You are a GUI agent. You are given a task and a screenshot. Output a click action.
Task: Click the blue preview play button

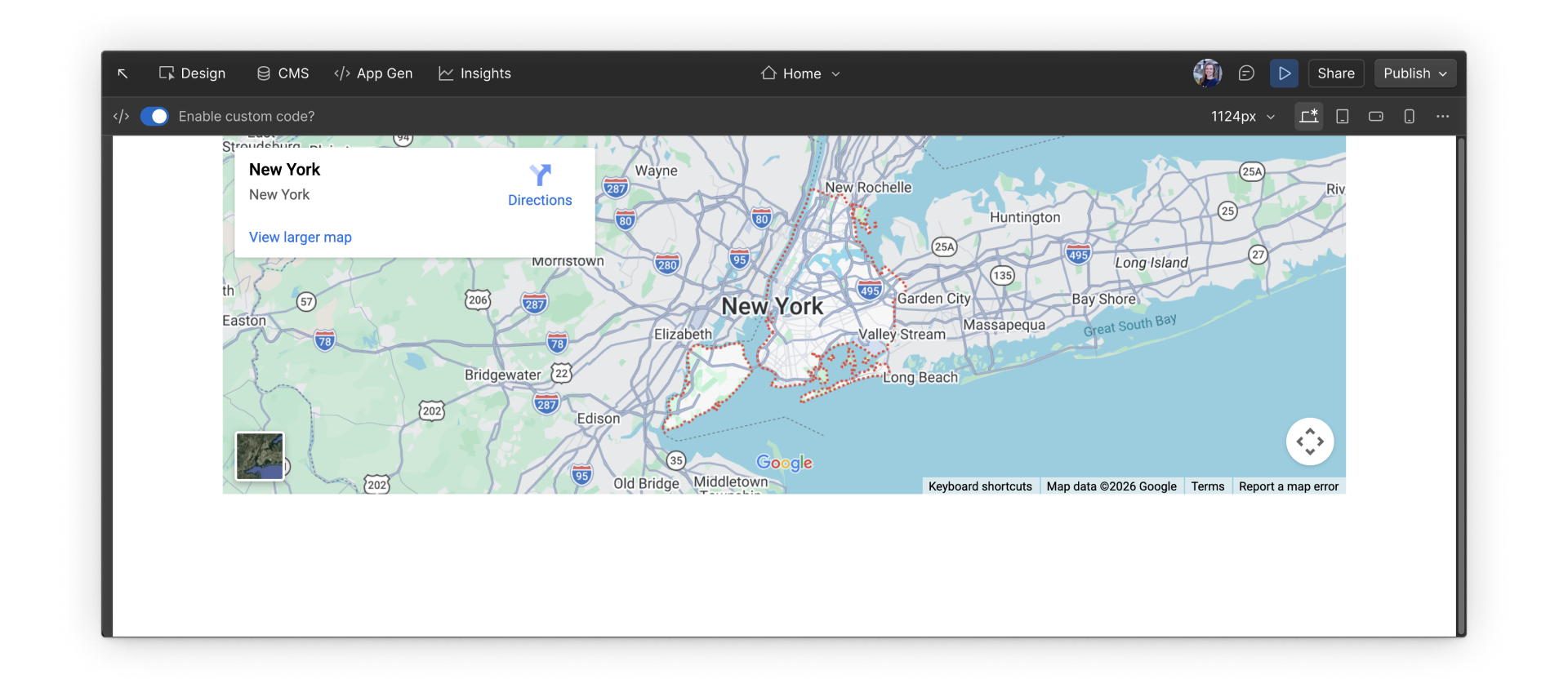click(1284, 73)
